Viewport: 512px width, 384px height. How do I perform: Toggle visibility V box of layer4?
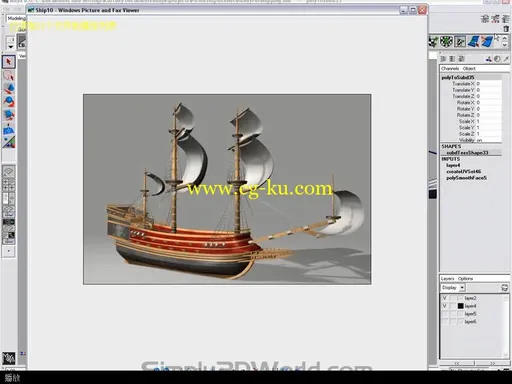pos(445,306)
